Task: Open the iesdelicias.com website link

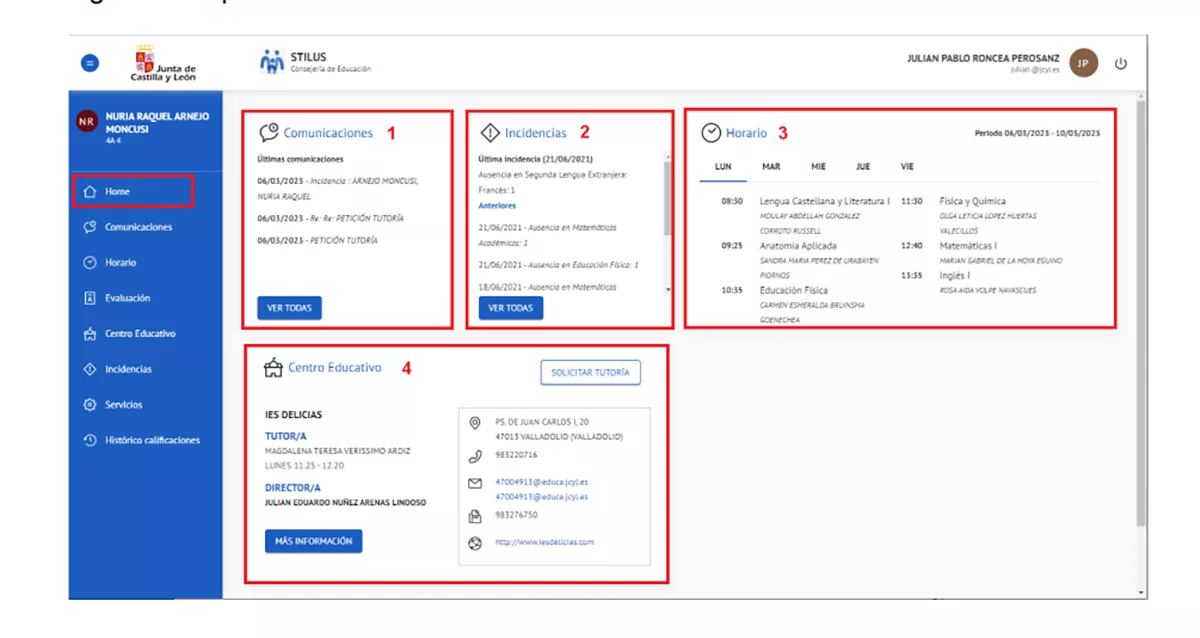Action: 544,542
